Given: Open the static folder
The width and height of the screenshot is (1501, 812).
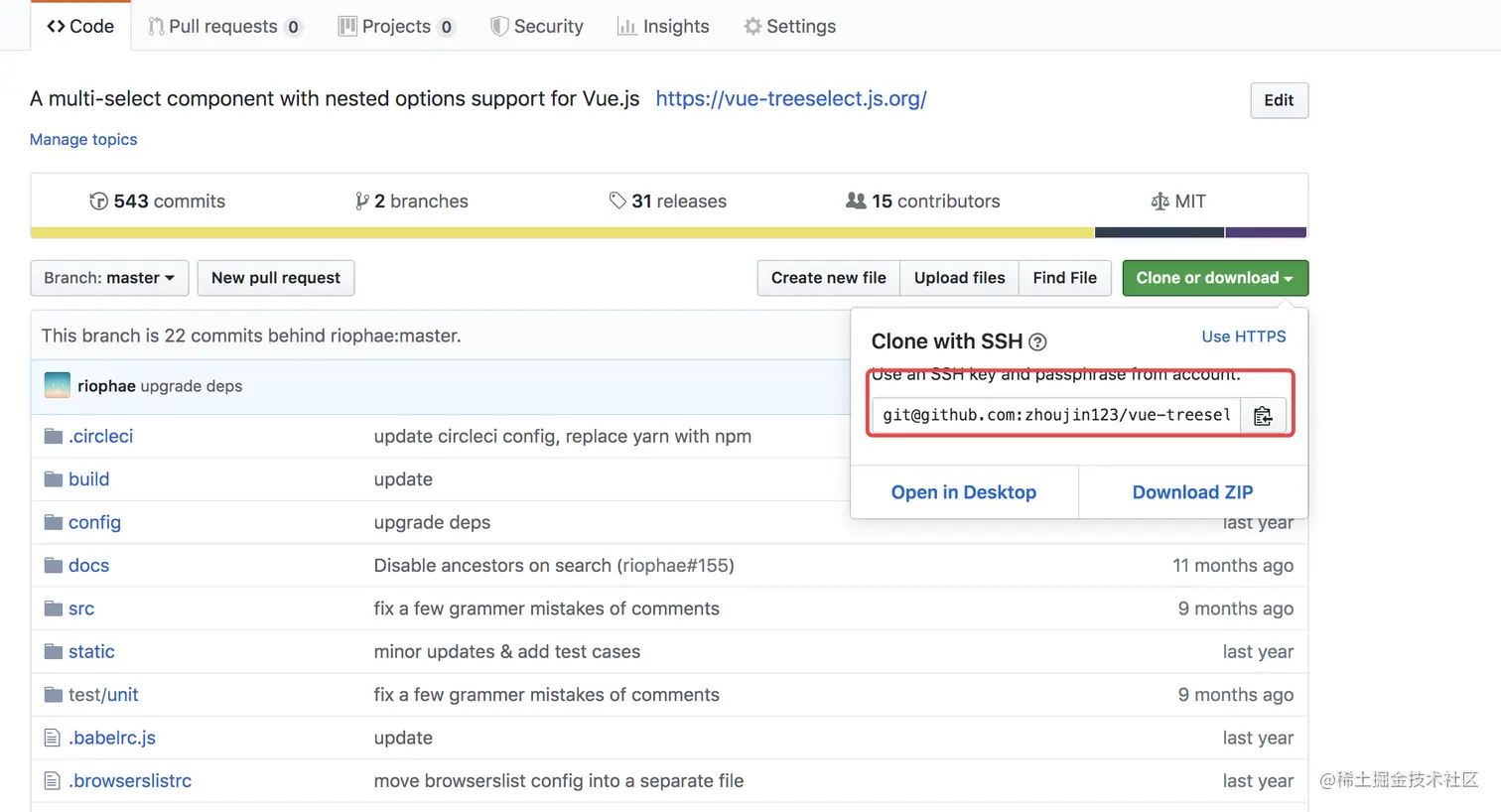Looking at the screenshot, I should pyautogui.click(x=91, y=651).
